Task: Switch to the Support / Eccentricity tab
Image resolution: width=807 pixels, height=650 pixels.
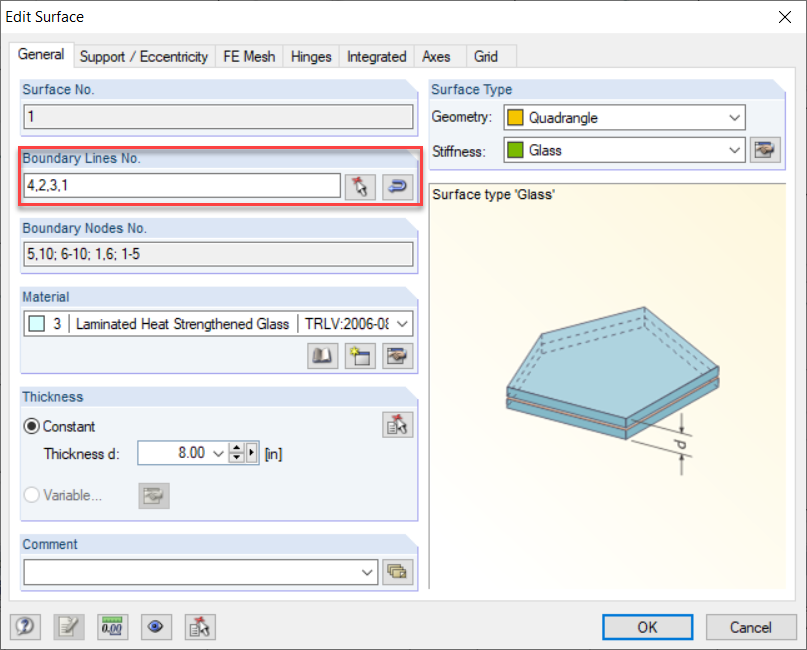Action: [144, 57]
